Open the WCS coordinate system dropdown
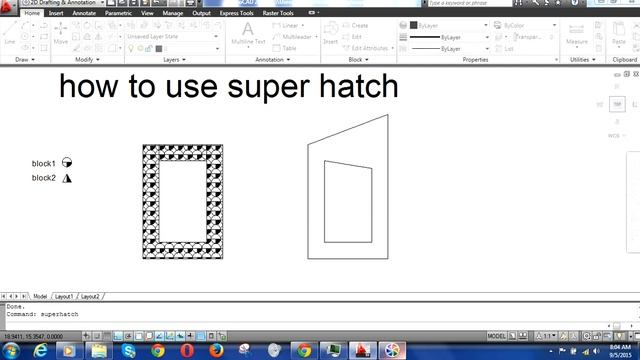Viewport: 640px width, 360px height. (x=616, y=136)
